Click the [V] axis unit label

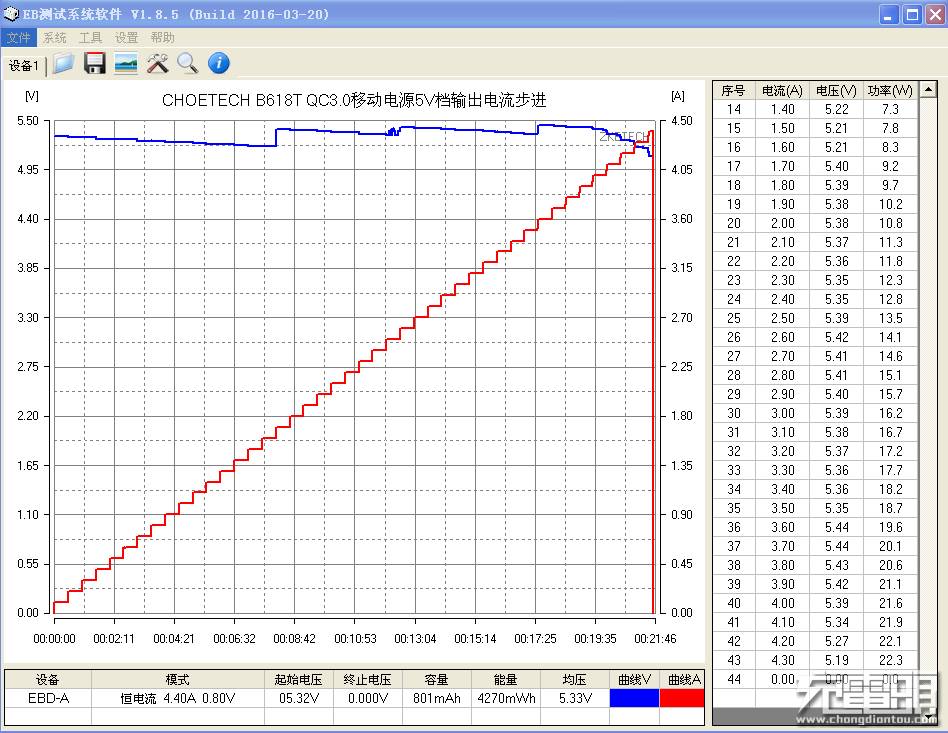(x=32, y=96)
